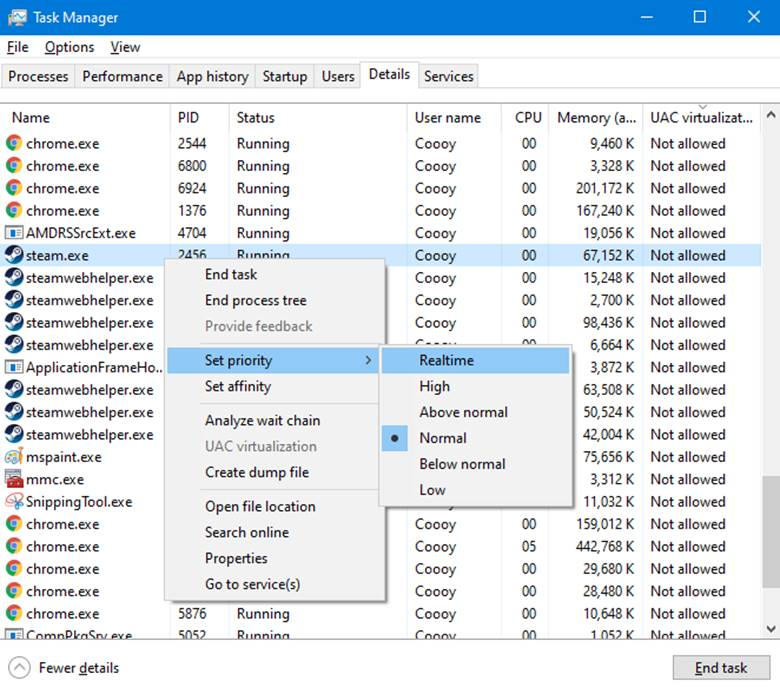The width and height of the screenshot is (780, 694).
Task: Click the End task button at bottom
Action: tap(721, 668)
